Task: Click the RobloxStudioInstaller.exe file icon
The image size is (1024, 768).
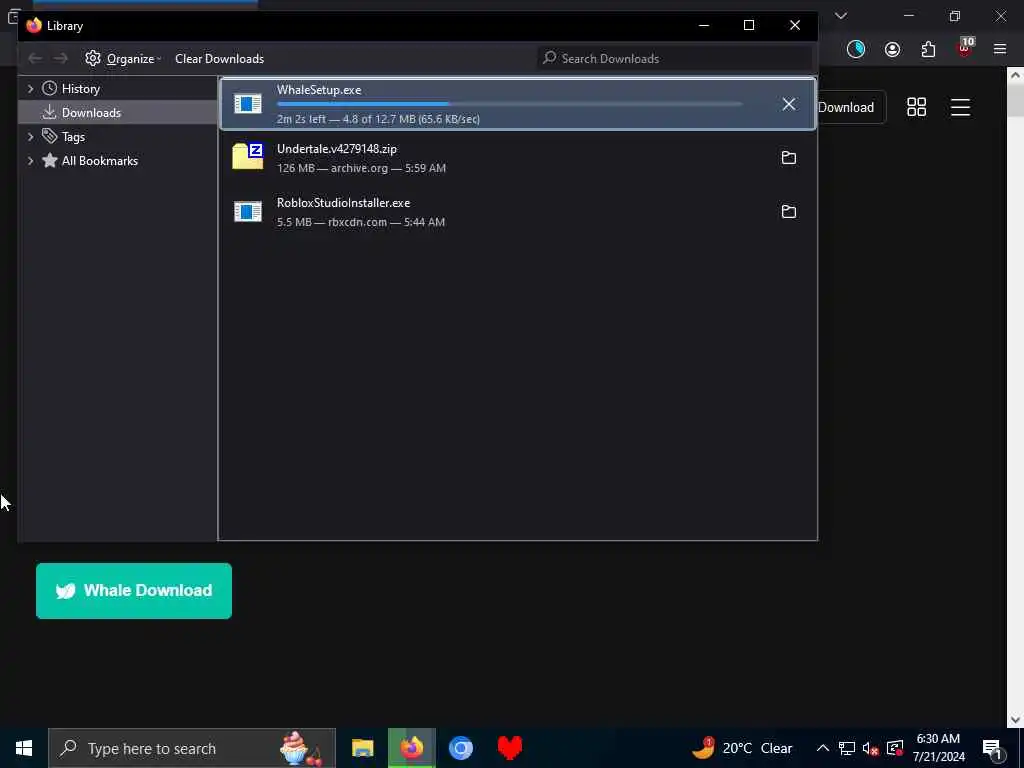Action: coord(248,212)
